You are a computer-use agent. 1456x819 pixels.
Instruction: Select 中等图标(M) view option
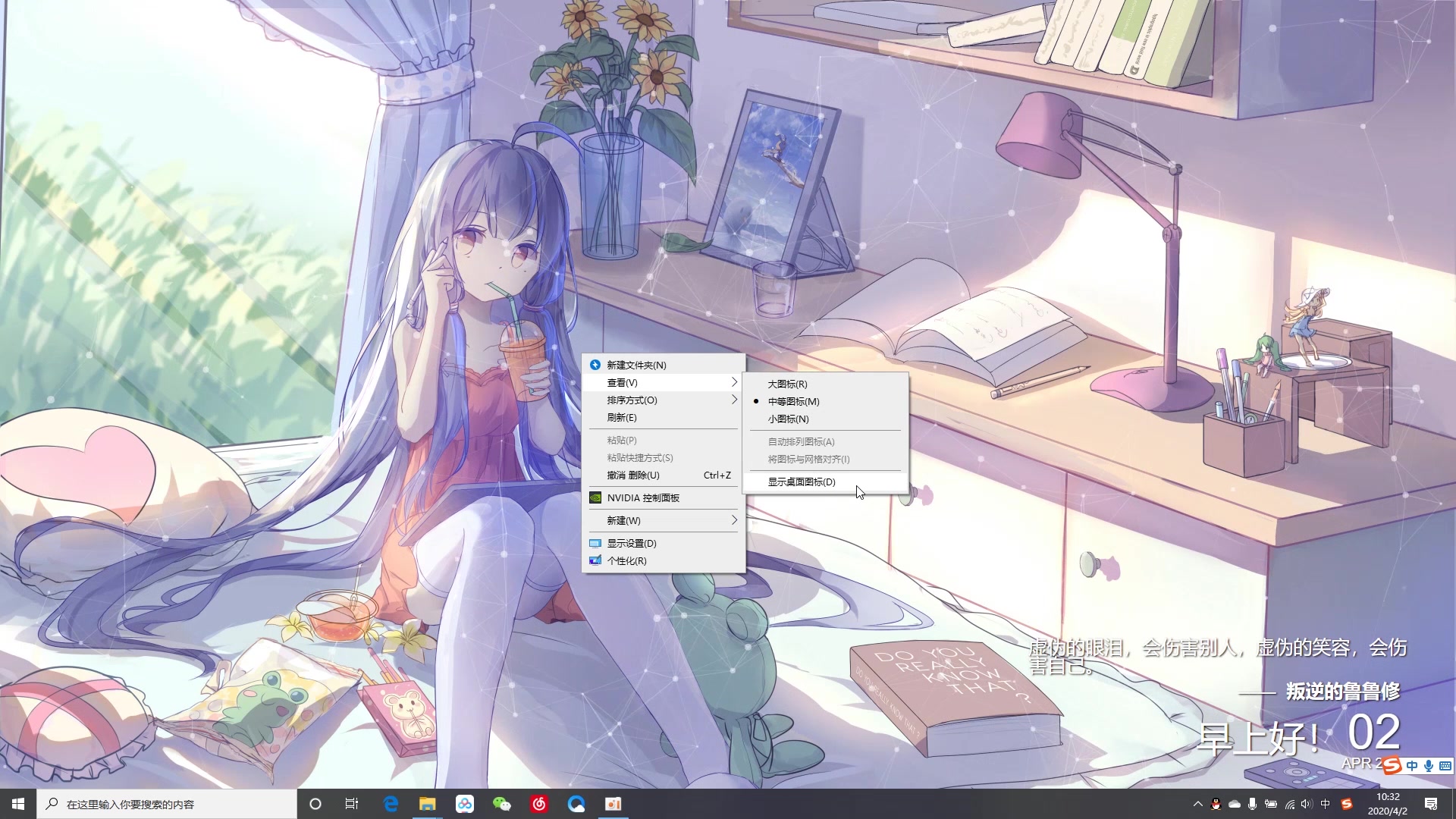click(x=793, y=401)
